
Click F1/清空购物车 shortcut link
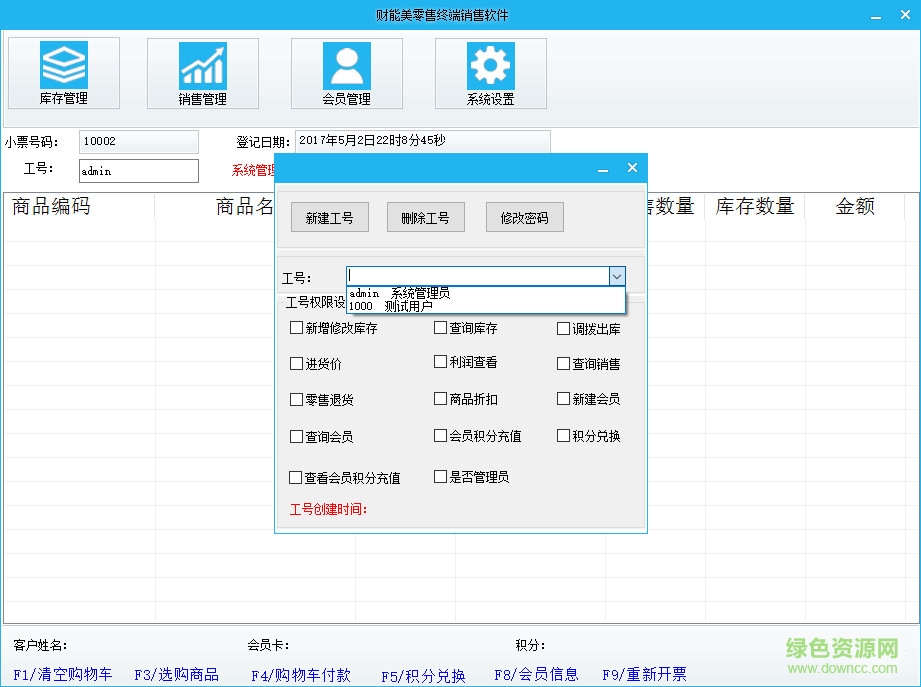point(63,675)
